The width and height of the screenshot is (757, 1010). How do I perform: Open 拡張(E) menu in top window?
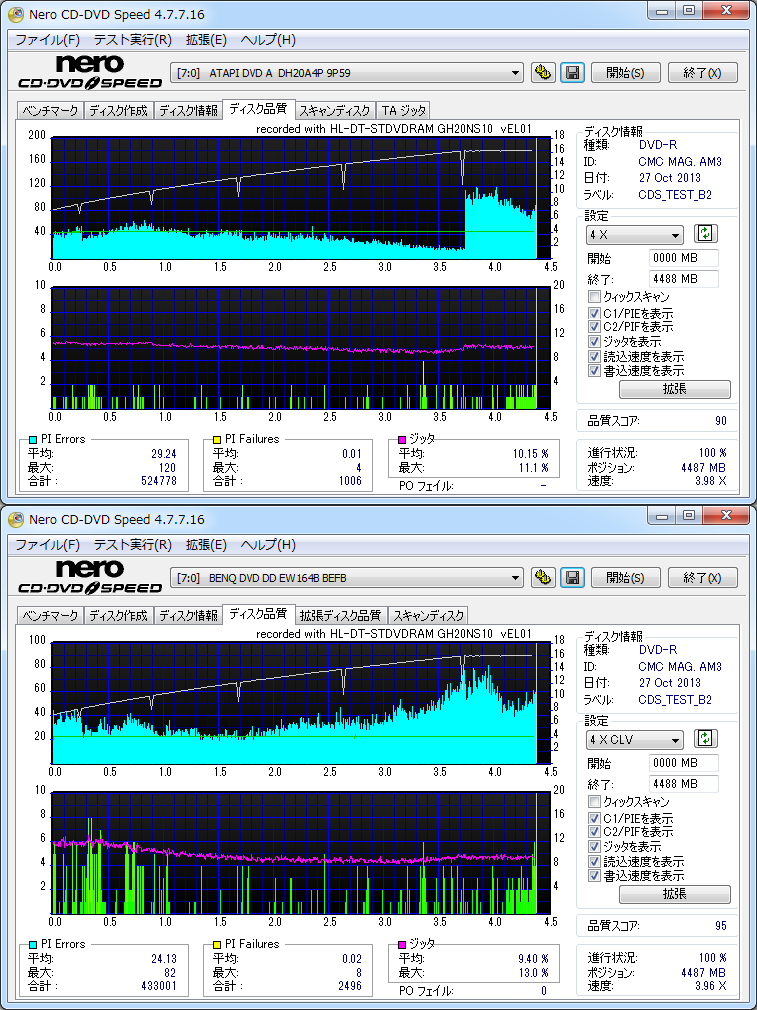point(206,40)
